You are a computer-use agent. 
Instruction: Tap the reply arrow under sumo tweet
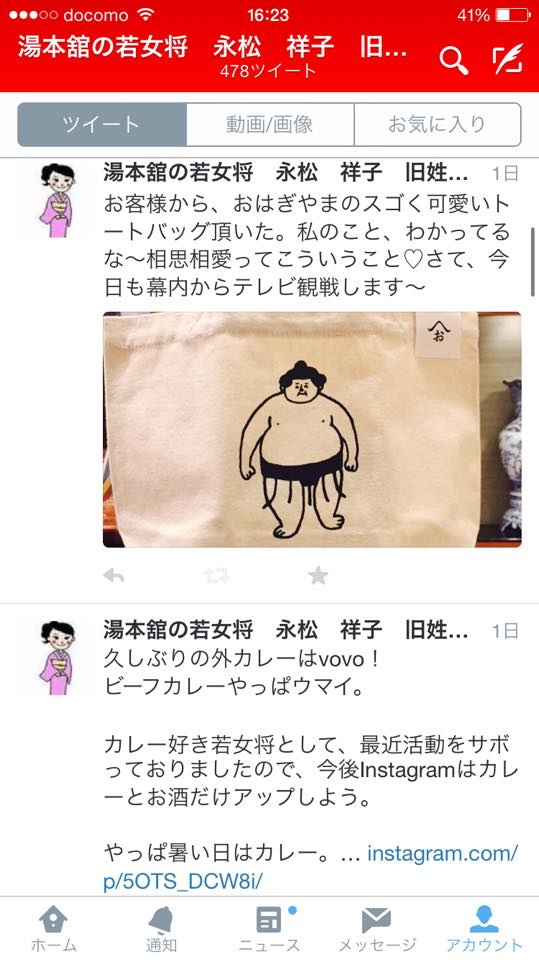click(x=114, y=576)
